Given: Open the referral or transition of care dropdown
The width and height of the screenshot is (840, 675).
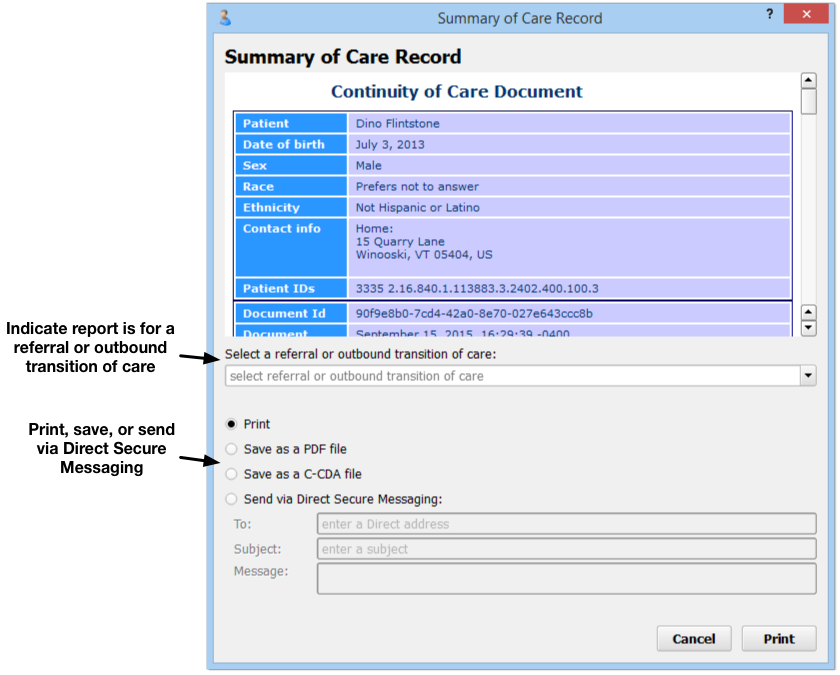Looking at the screenshot, I should [x=520, y=376].
